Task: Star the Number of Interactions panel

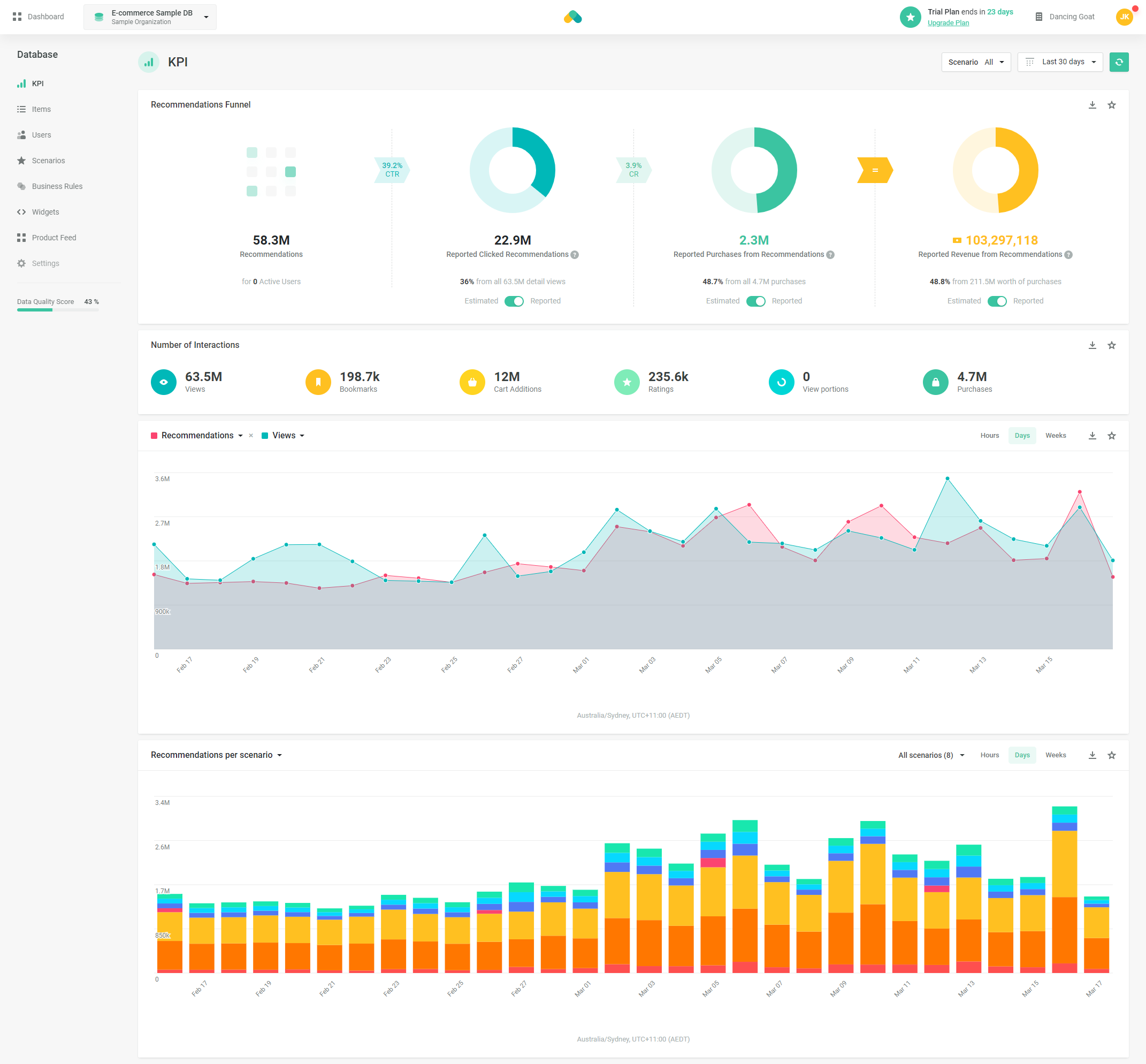Action: coord(1111,345)
